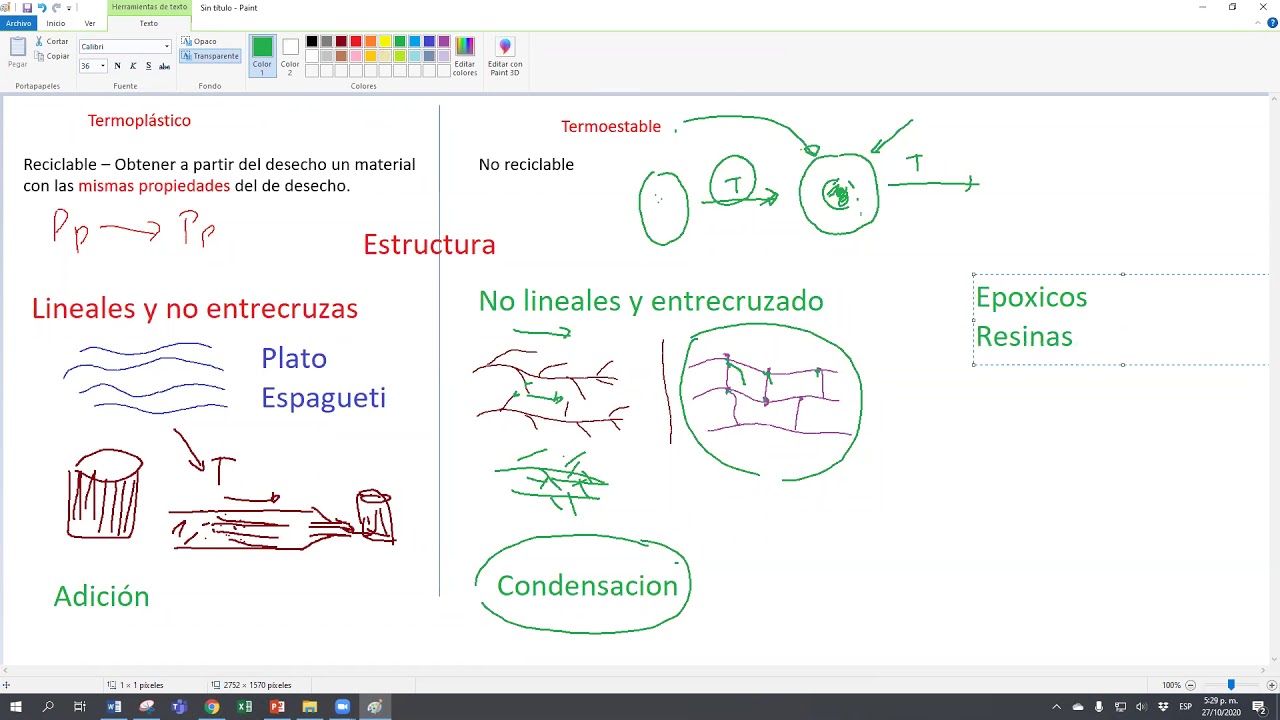The image size is (1280, 720).
Task: Open the Windows Start menu
Action: 15,707
